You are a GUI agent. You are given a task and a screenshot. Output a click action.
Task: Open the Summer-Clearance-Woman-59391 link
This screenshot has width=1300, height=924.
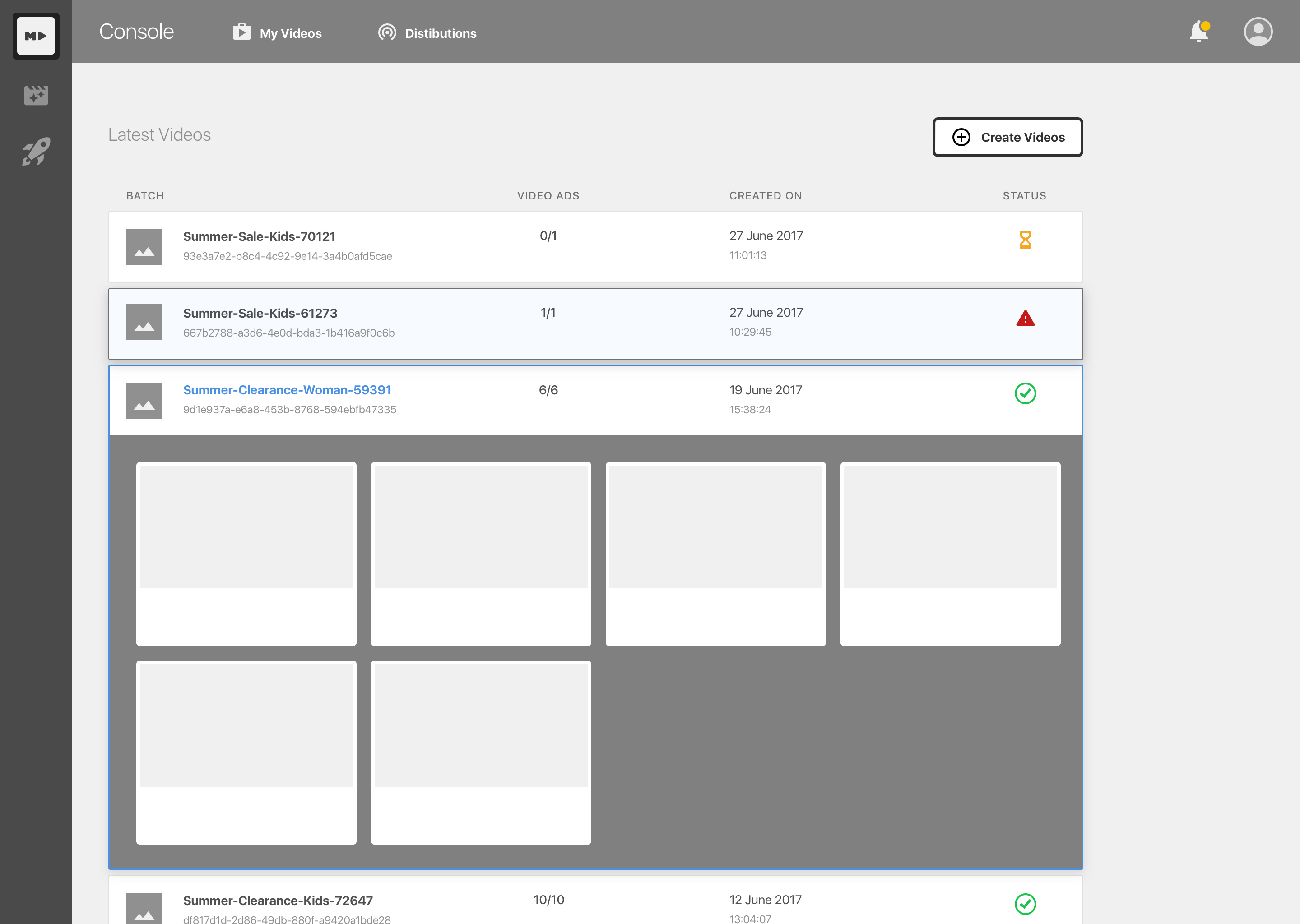coord(287,390)
